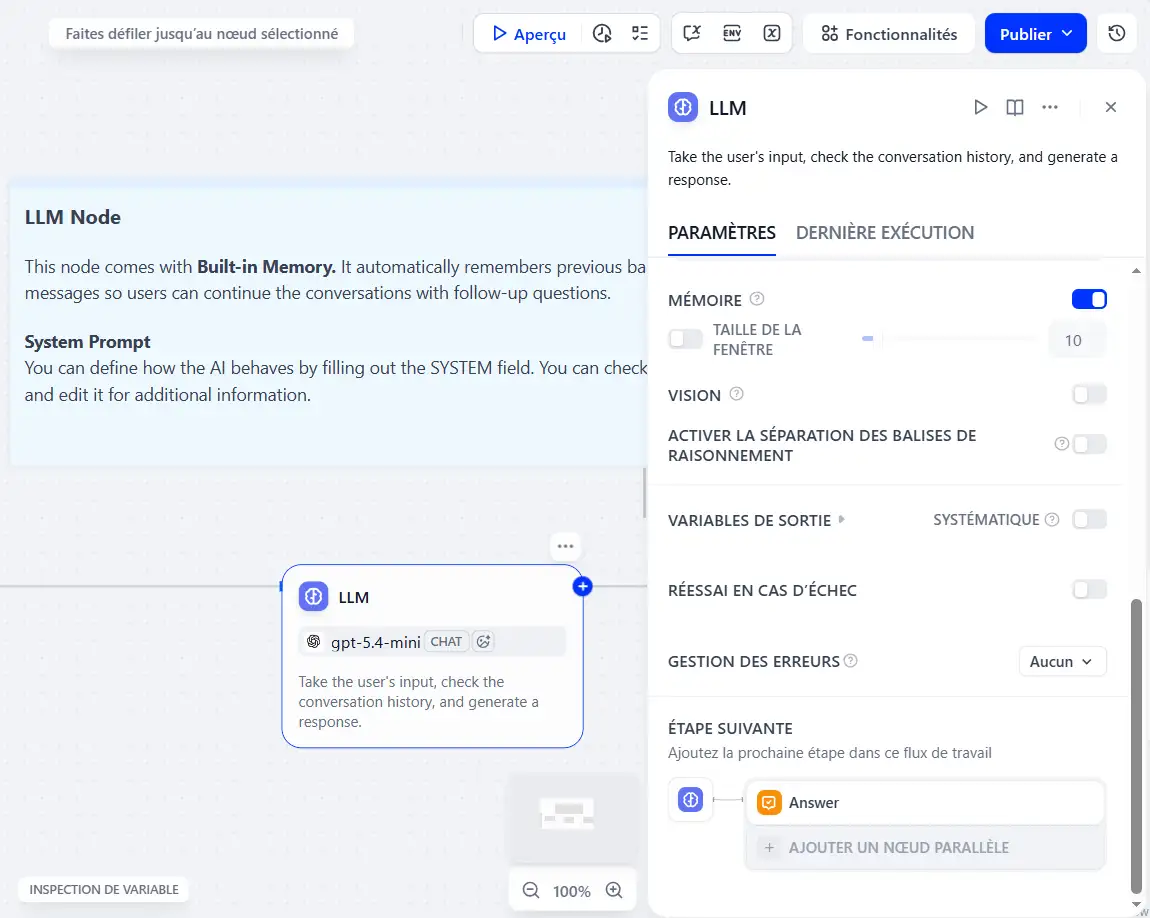The image size is (1150, 918).
Task: Open the checklist icon in toolbar
Action: coord(640,34)
